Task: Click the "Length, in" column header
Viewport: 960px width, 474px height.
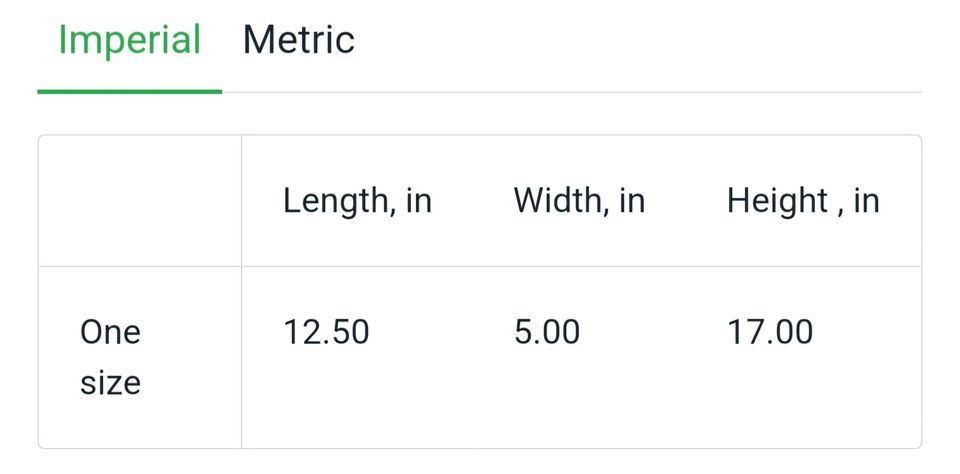Action: coord(357,201)
